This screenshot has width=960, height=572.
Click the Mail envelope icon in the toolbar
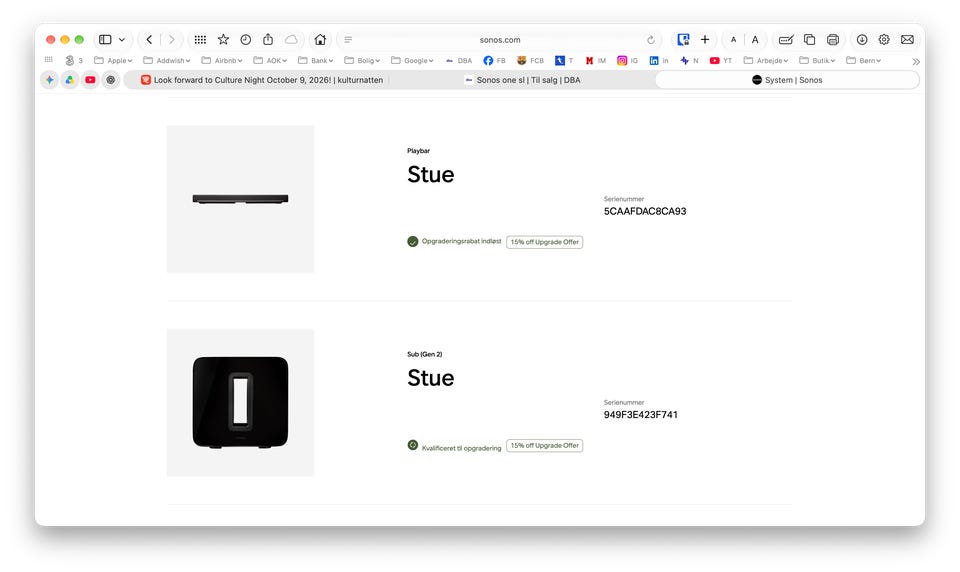(x=907, y=40)
